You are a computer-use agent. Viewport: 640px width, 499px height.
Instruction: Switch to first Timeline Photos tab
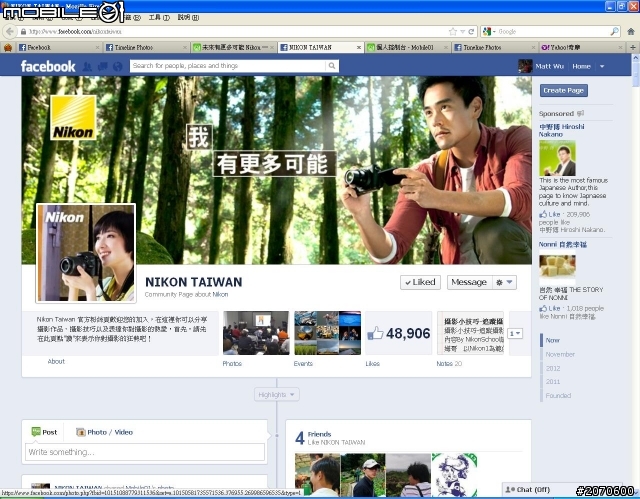[146, 48]
